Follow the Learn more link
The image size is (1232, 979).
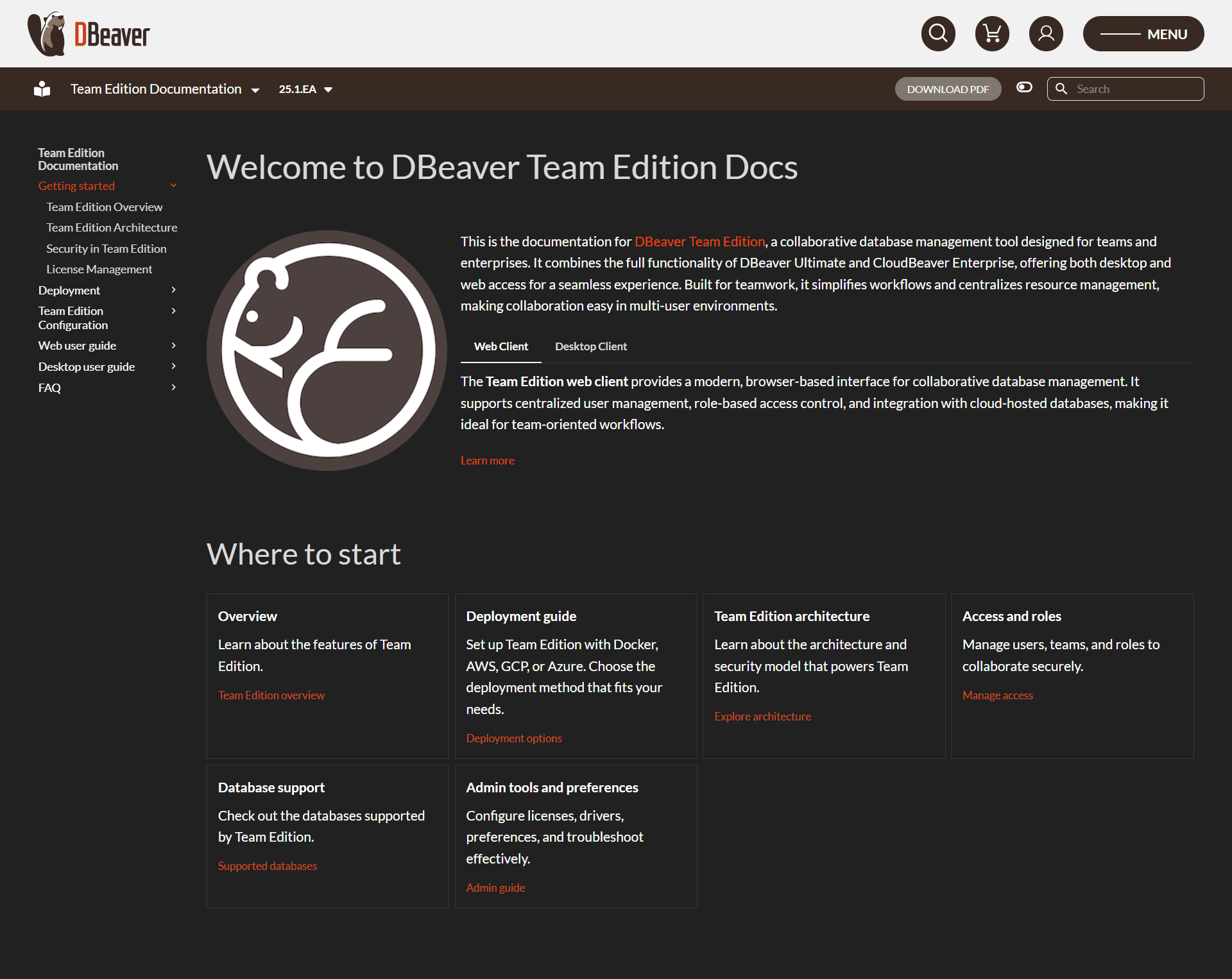(x=487, y=461)
